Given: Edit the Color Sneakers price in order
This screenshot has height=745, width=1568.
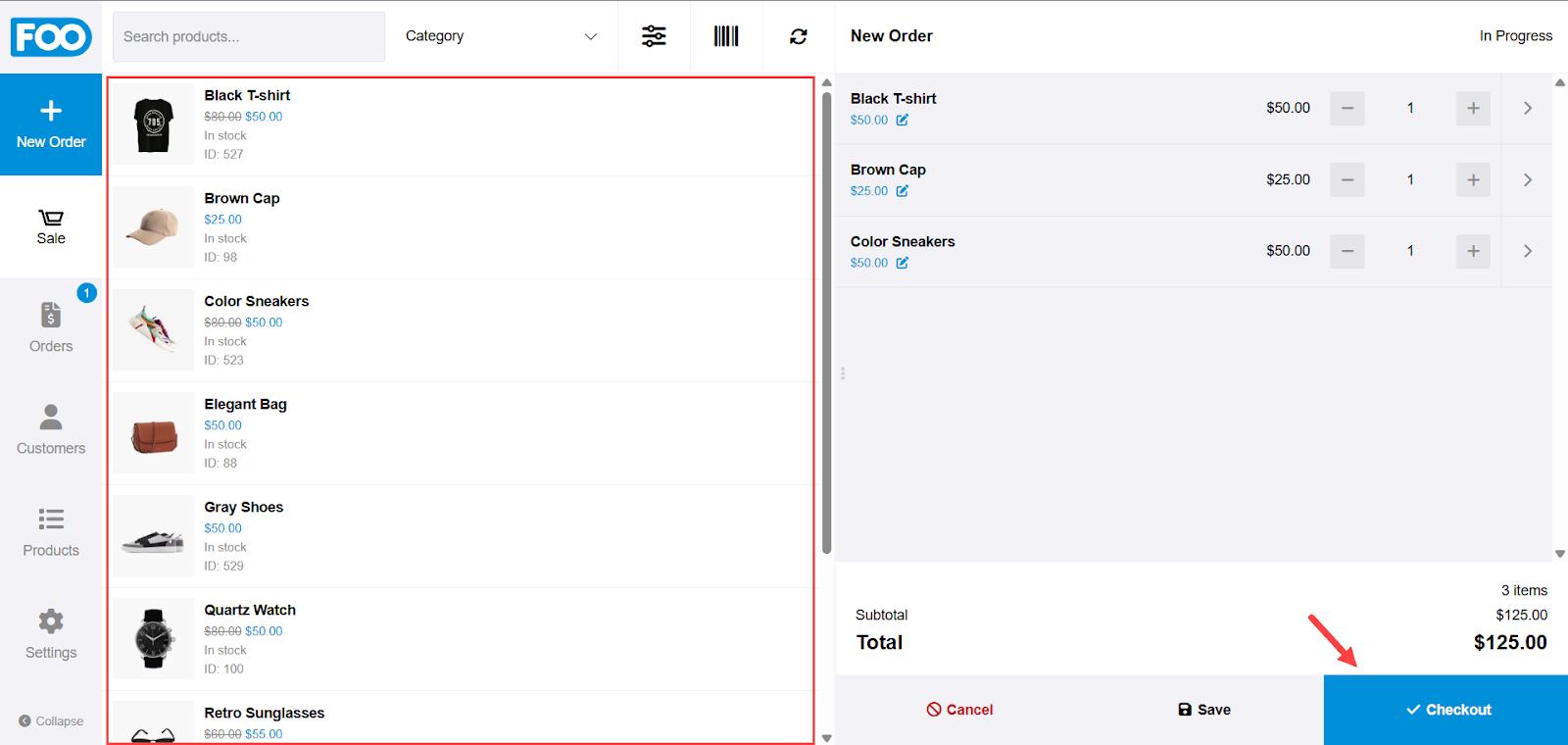Looking at the screenshot, I should [903, 263].
